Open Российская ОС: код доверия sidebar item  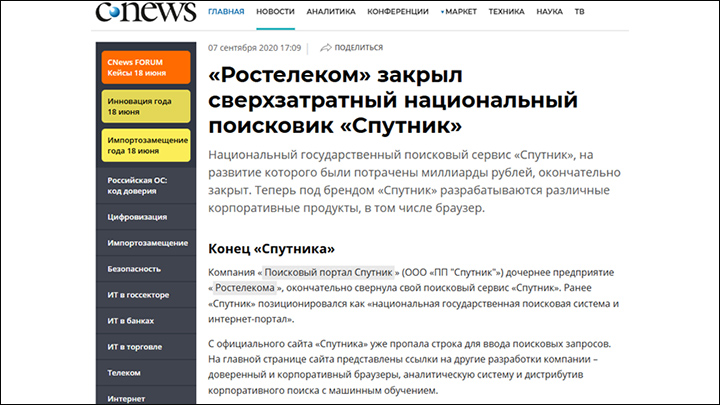(145, 188)
